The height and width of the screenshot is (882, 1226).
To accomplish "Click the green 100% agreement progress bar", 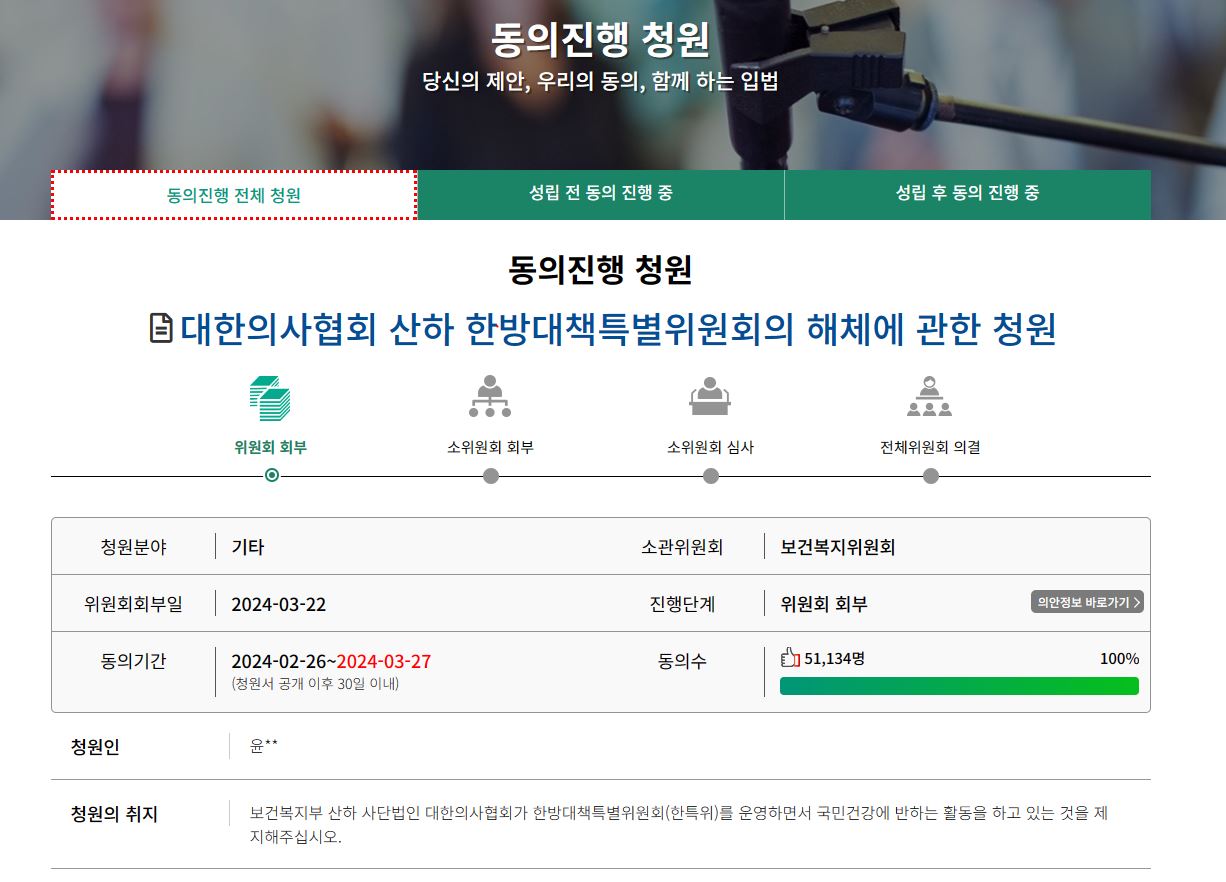I will (x=959, y=686).
